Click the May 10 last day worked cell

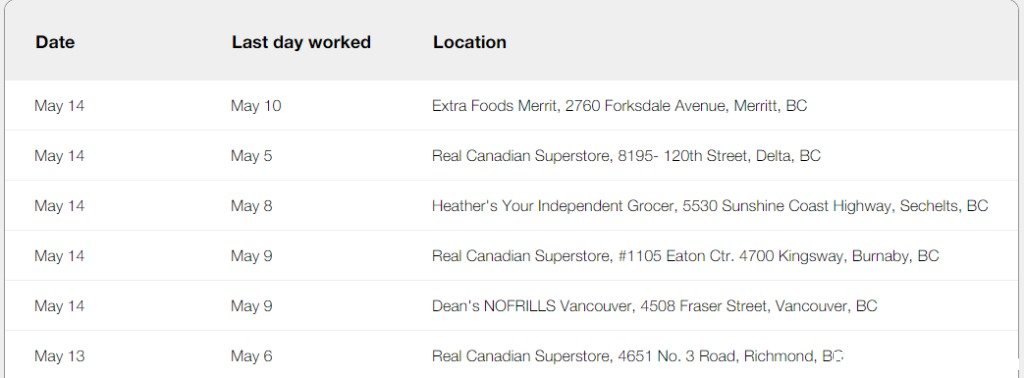point(256,106)
